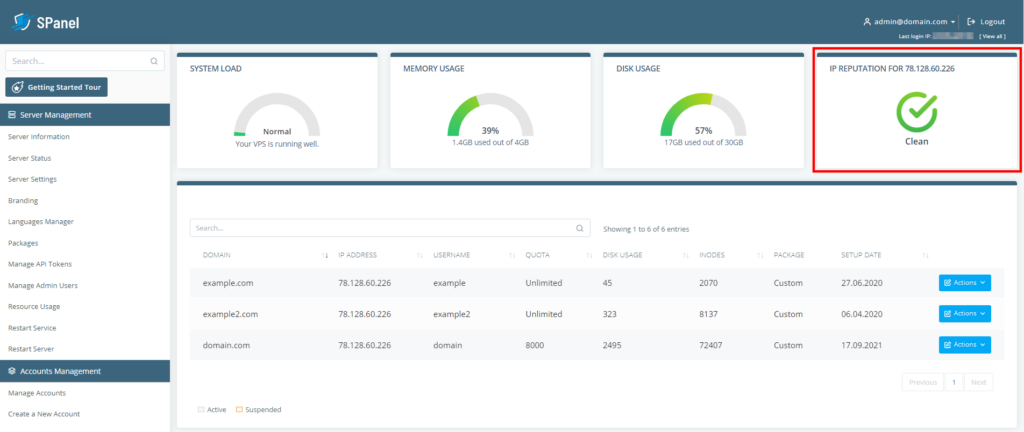1024x432 pixels.
Task: Click the 17.09.2021 setup date
Action: [x=861, y=345]
